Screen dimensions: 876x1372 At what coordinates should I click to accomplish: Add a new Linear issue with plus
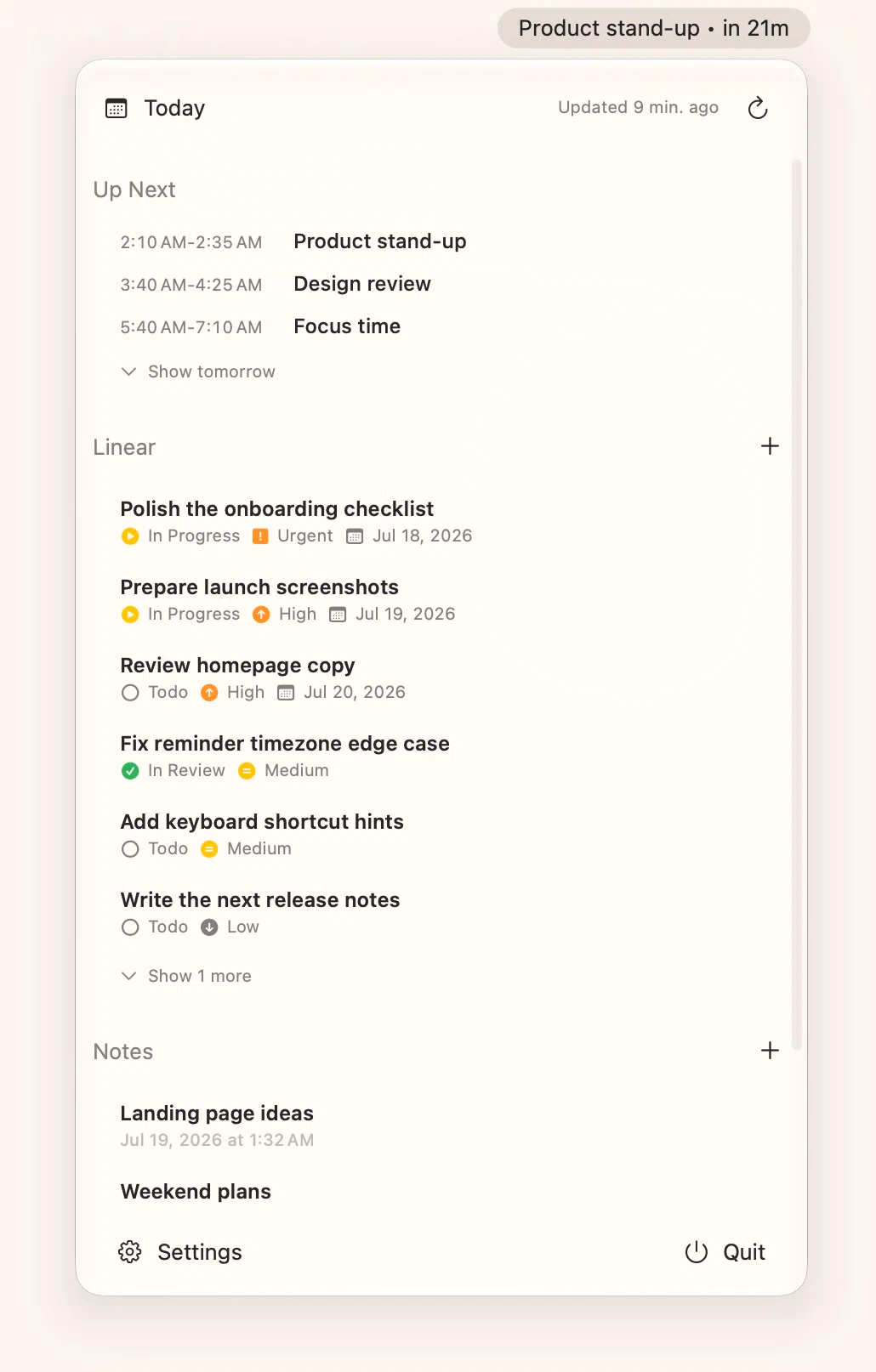click(x=770, y=446)
